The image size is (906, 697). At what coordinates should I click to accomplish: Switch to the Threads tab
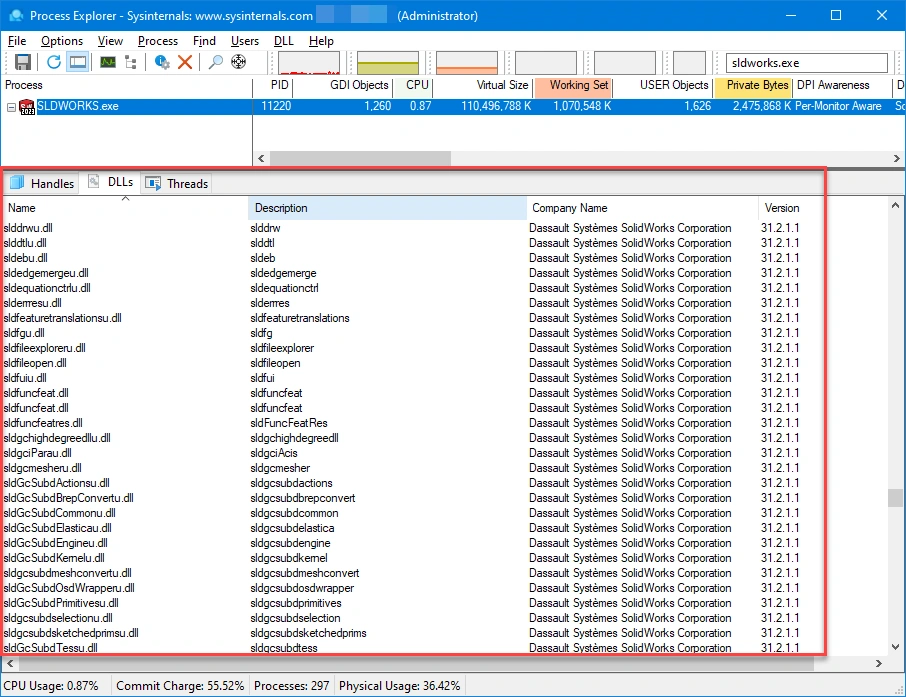click(177, 183)
